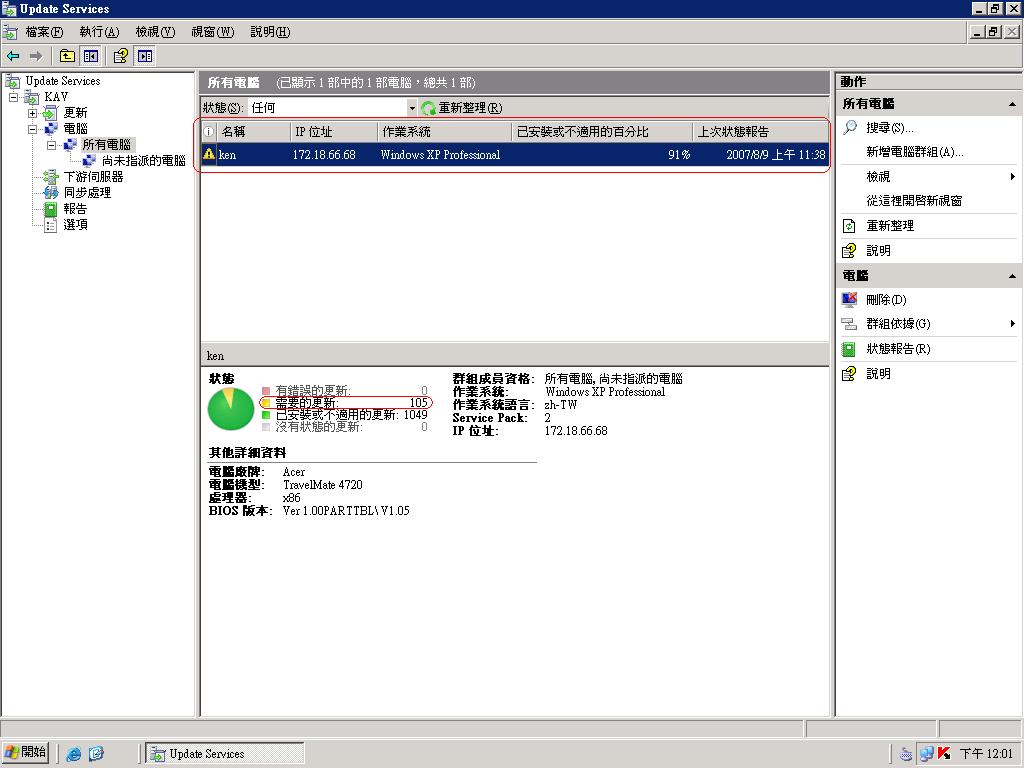This screenshot has height=768, width=1024.
Task: Launch Internet Explorer from quick launch
Action: tap(74, 754)
